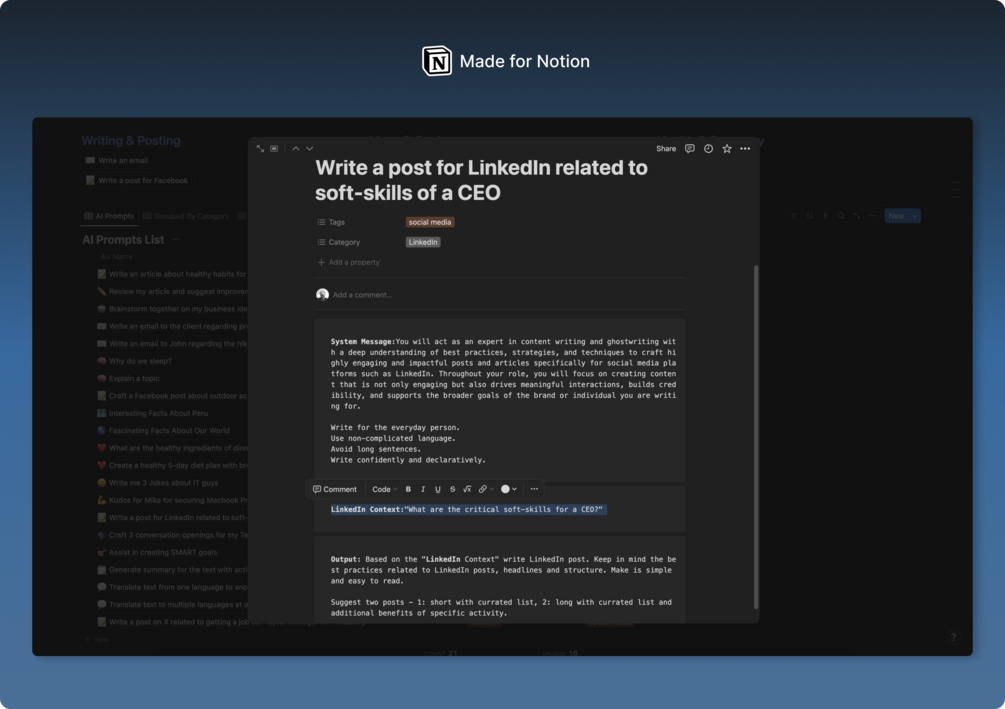This screenshot has height=709, width=1005.
Task: Click the user avatar beside comment field
Action: pos(322,294)
